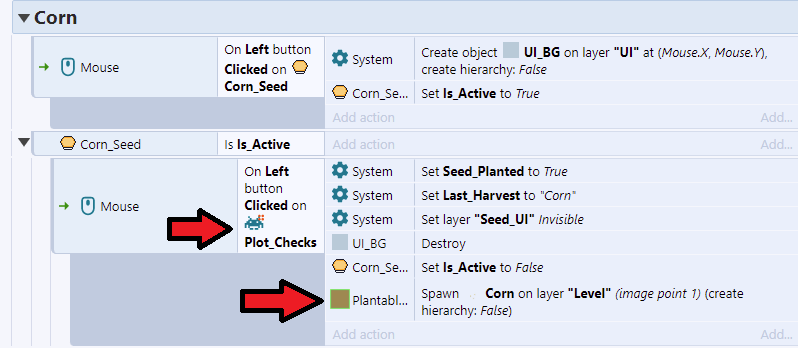Click the System gear for Set layer Seed_UI
Image resolution: width=798 pixels, height=361 pixels.
[339, 219]
